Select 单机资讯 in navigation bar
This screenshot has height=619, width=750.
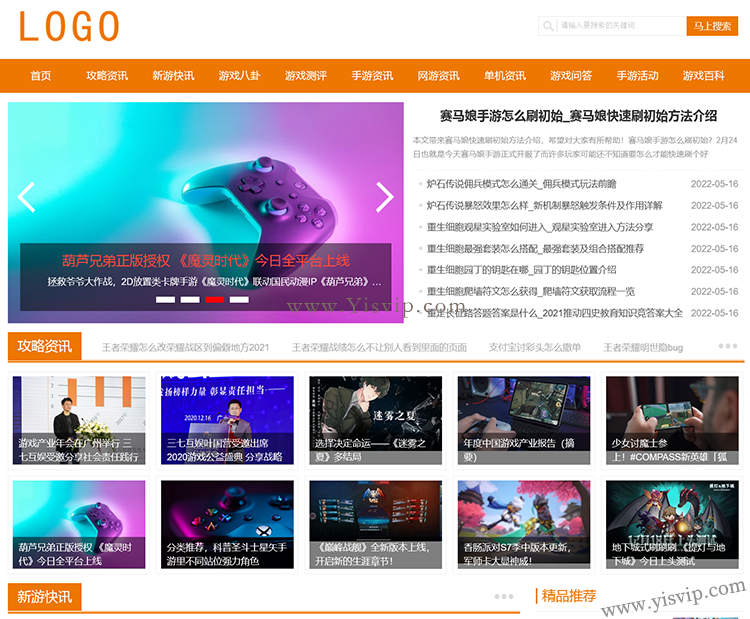click(x=505, y=76)
